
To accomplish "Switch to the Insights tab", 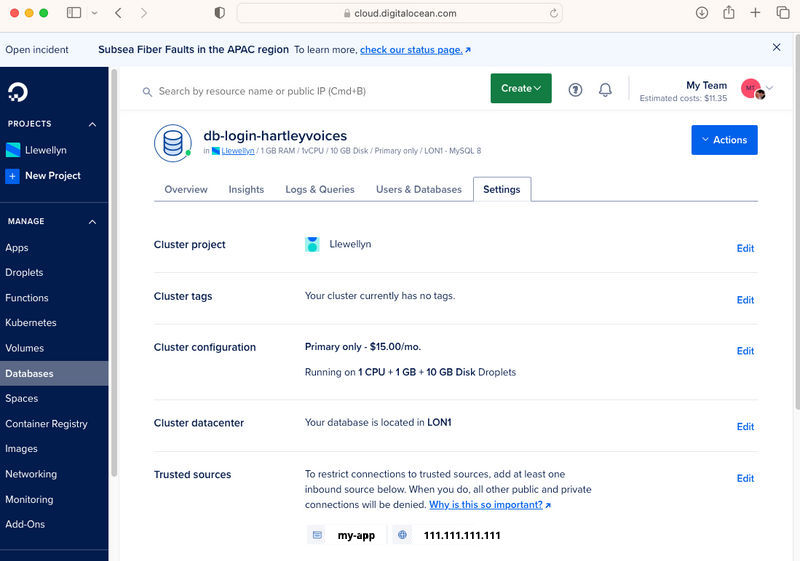I will [246, 189].
